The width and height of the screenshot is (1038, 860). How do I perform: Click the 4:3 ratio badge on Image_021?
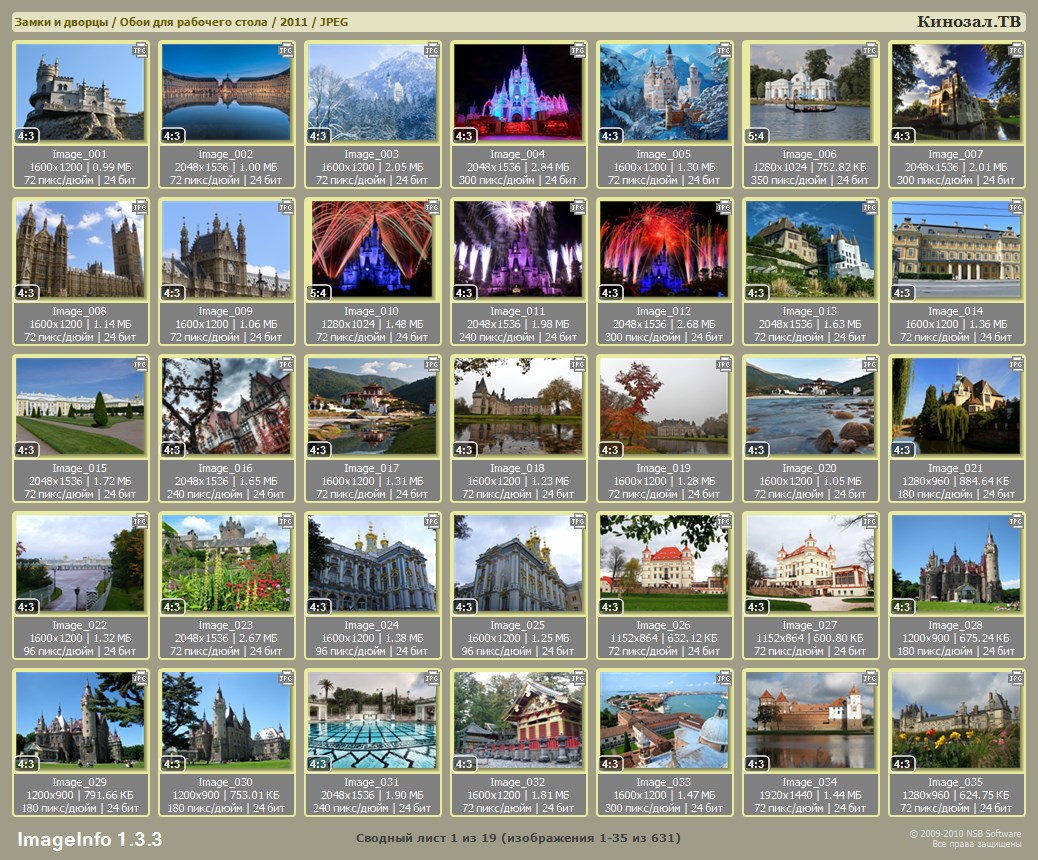(903, 450)
